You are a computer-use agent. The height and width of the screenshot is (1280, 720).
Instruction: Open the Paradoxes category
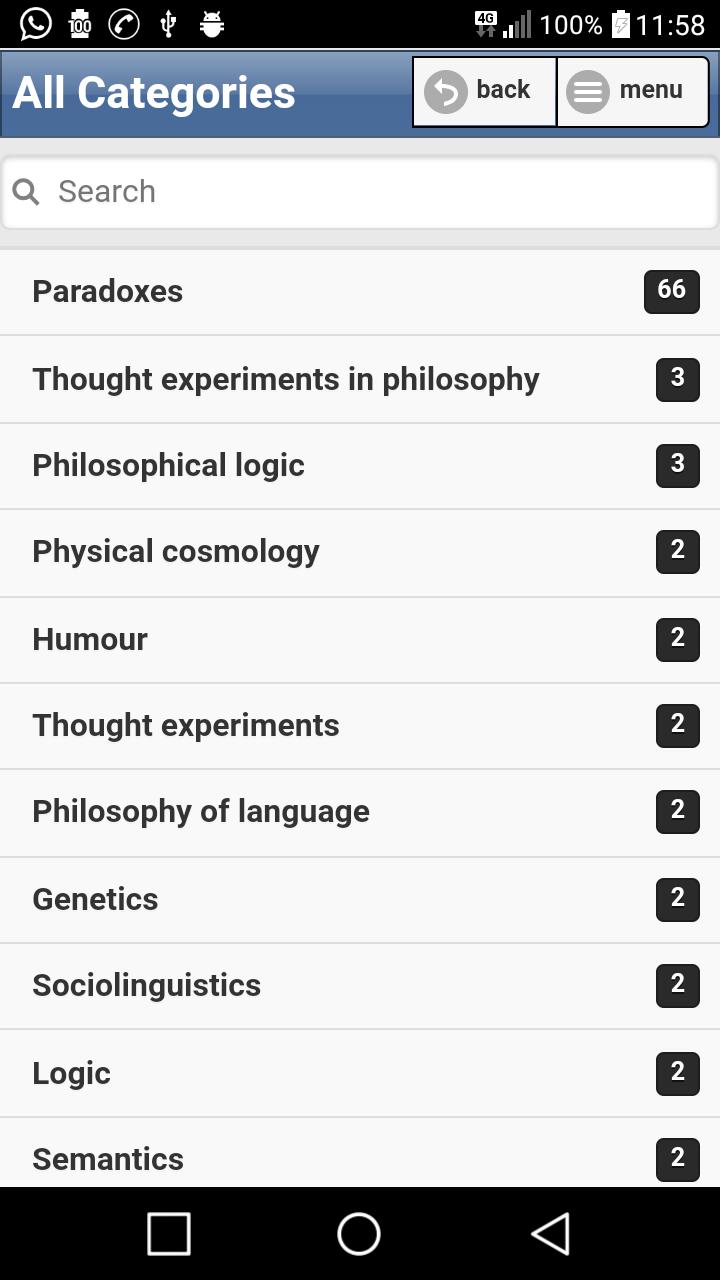tap(360, 292)
